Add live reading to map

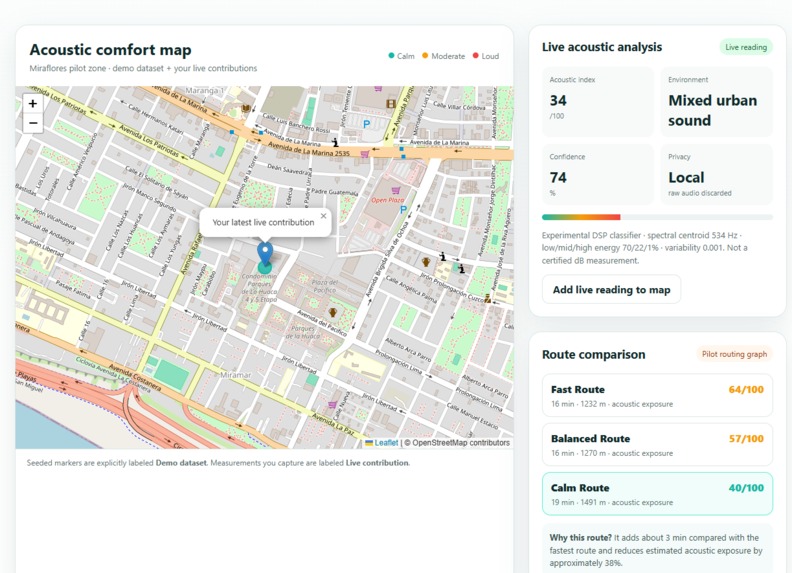click(x=611, y=290)
